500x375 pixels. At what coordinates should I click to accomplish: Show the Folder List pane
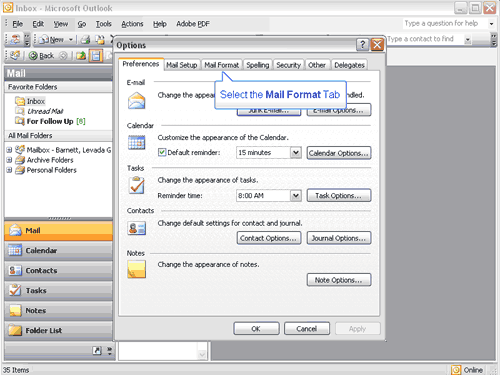pos(59,331)
